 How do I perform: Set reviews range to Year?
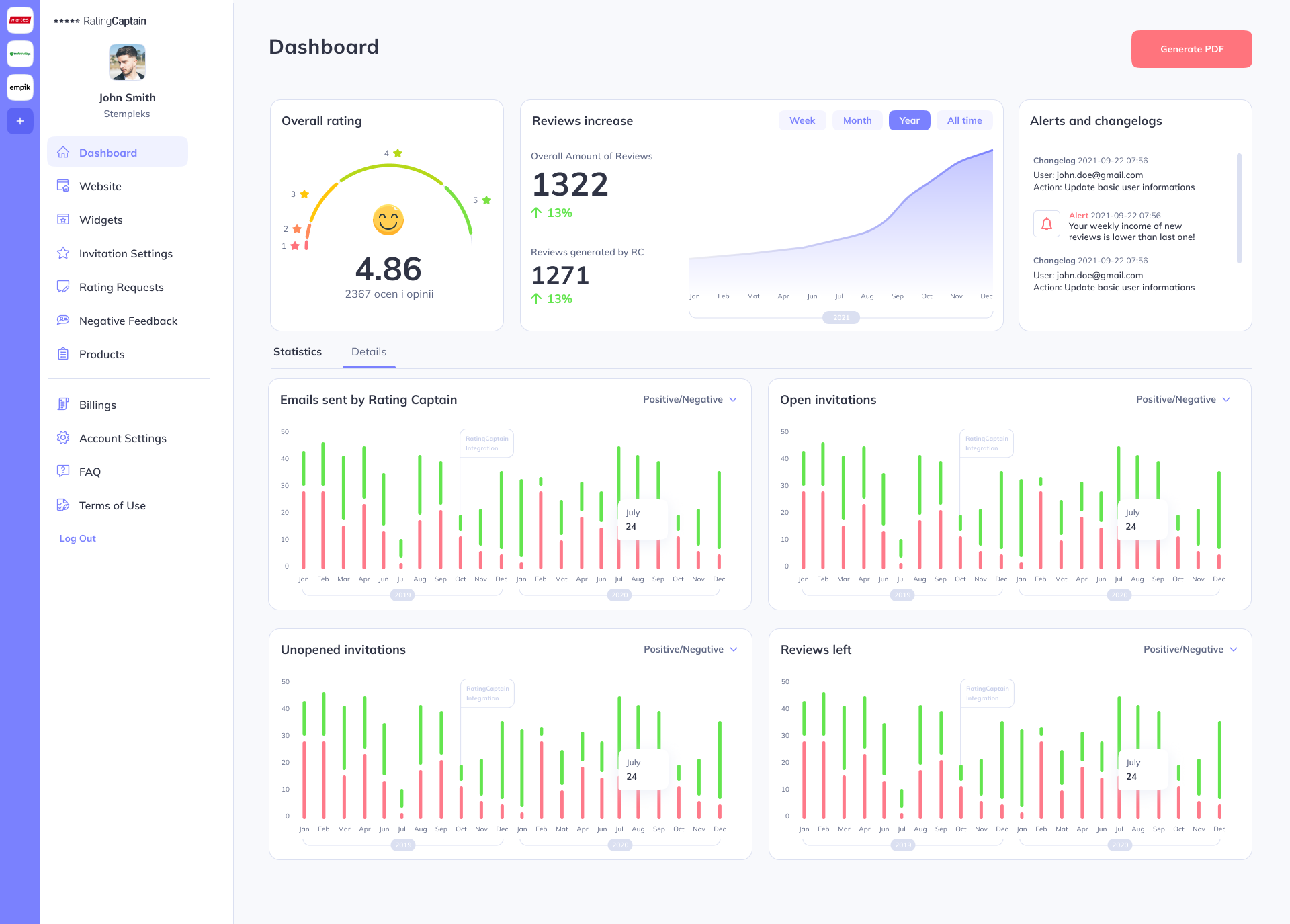(x=909, y=120)
